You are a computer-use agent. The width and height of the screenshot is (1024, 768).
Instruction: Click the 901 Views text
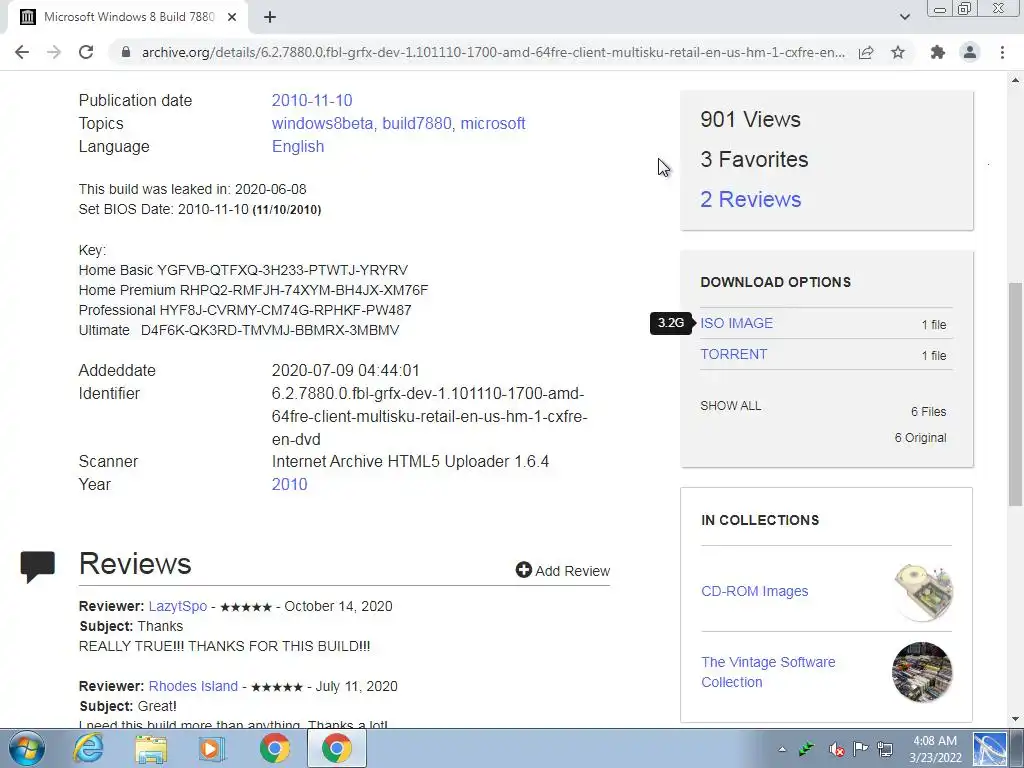click(750, 120)
